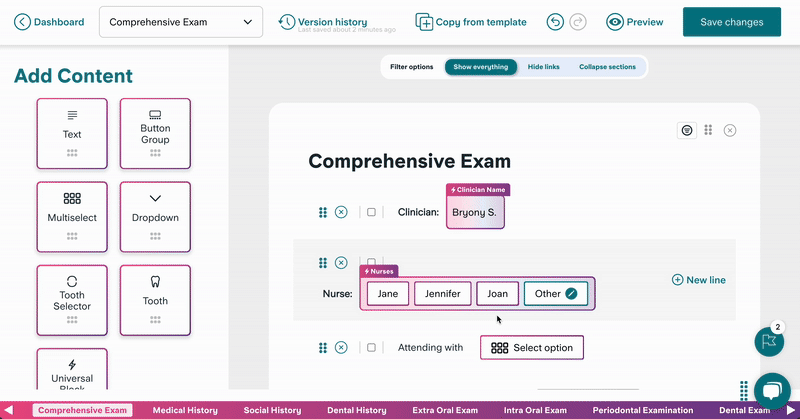Edit the Other option pencil icon

[571, 293]
